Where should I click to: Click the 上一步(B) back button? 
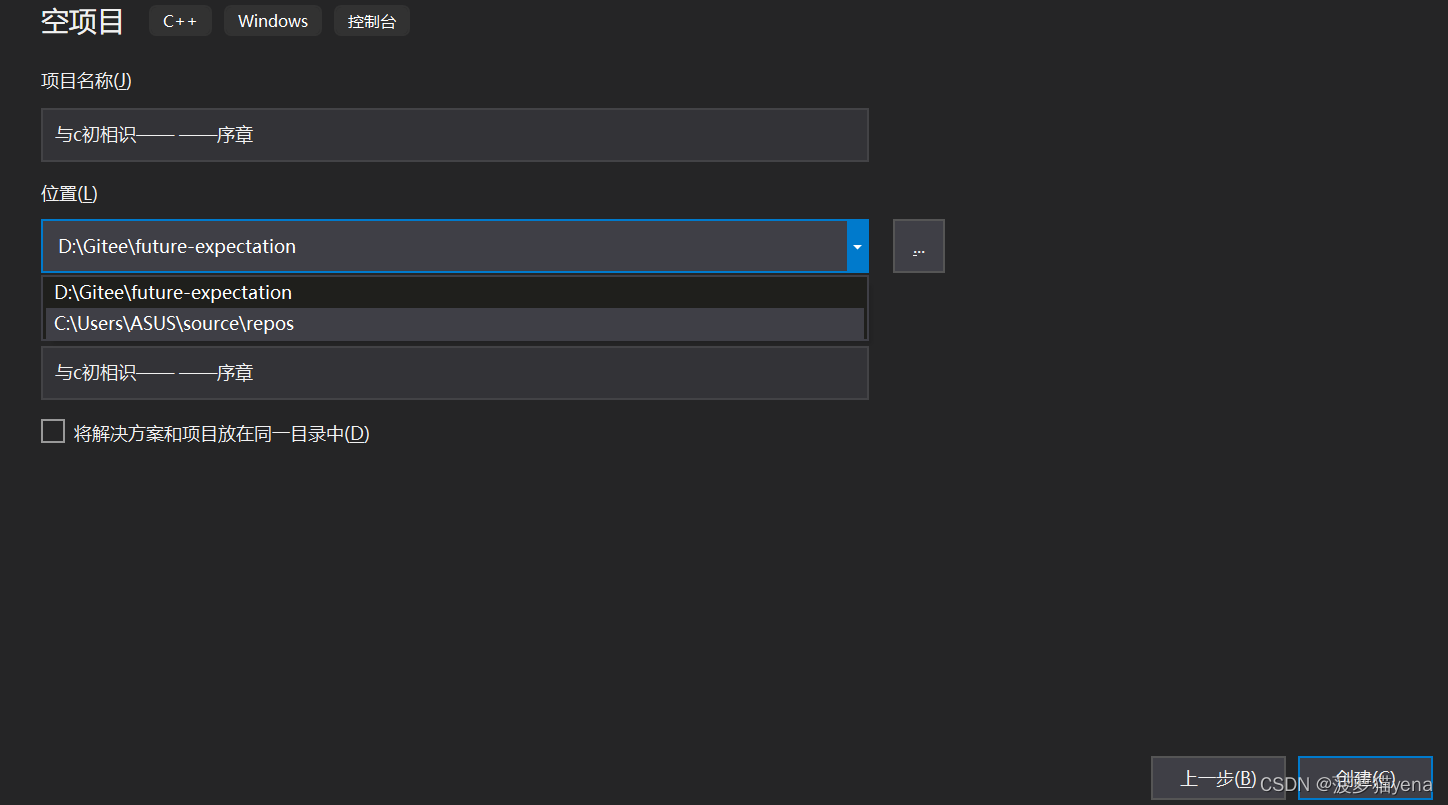(x=1218, y=778)
